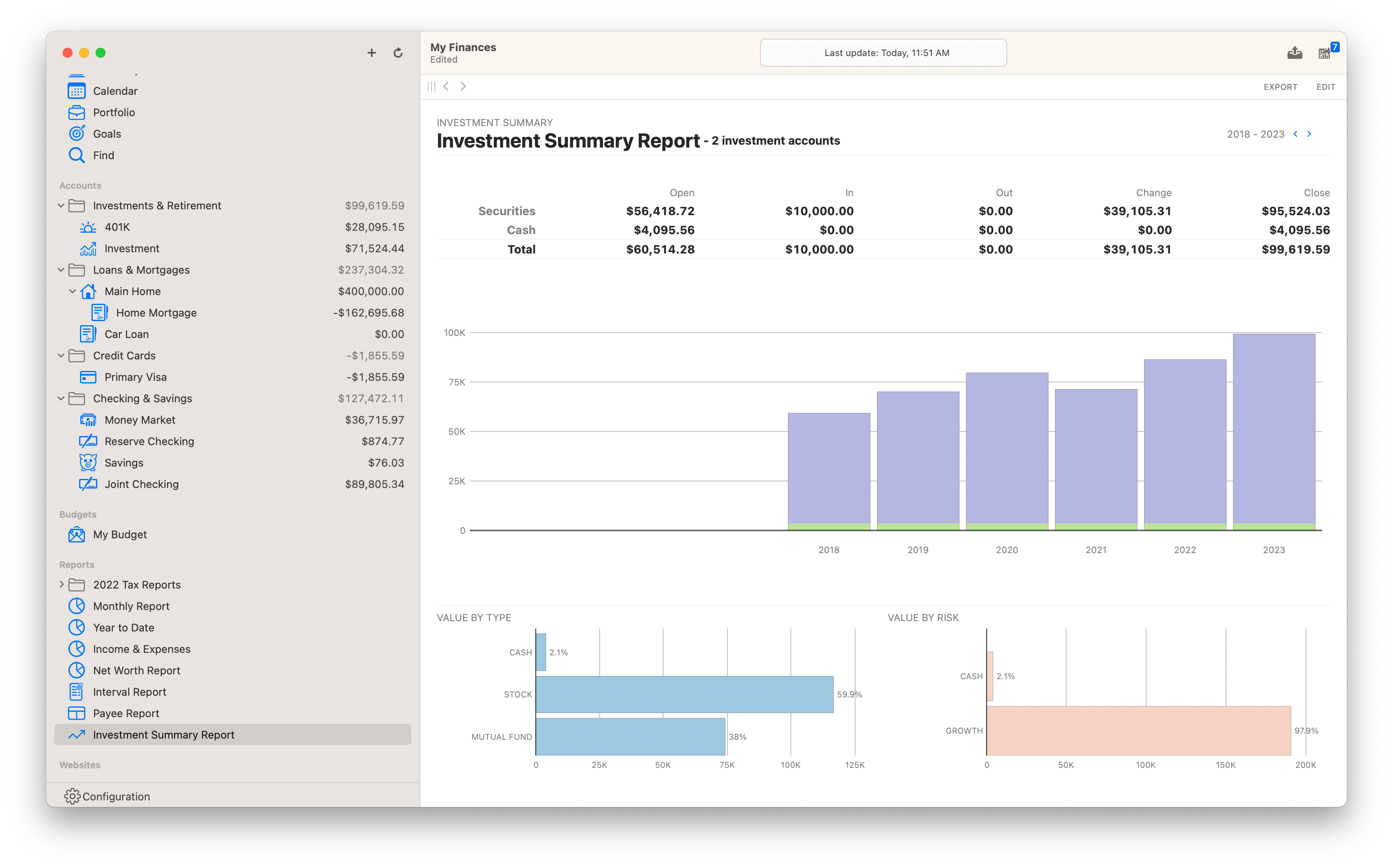Viewport: 1393px width, 868px height.
Task: Click the Calendar icon in sidebar
Action: 76,91
